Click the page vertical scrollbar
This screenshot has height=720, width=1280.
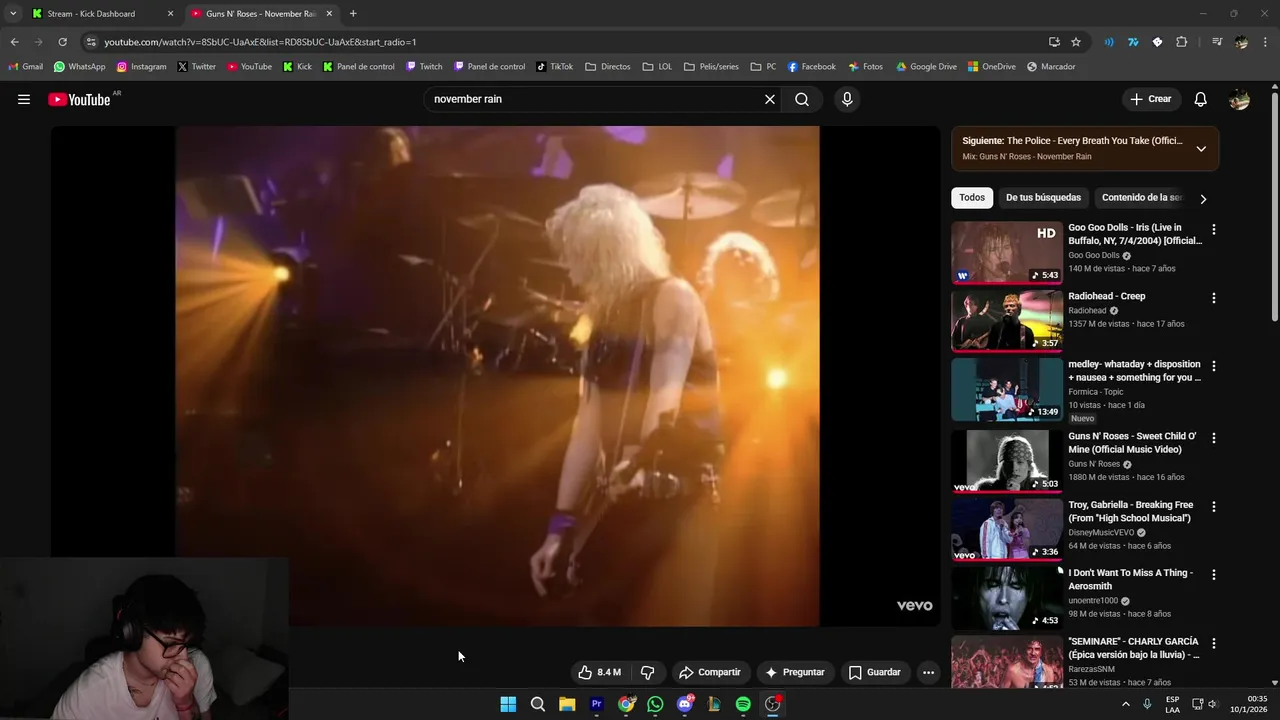pos(1274,207)
